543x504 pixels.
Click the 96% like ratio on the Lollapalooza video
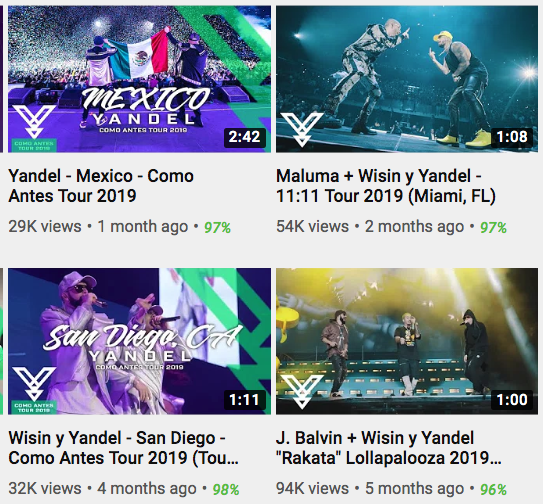coord(493,490)
